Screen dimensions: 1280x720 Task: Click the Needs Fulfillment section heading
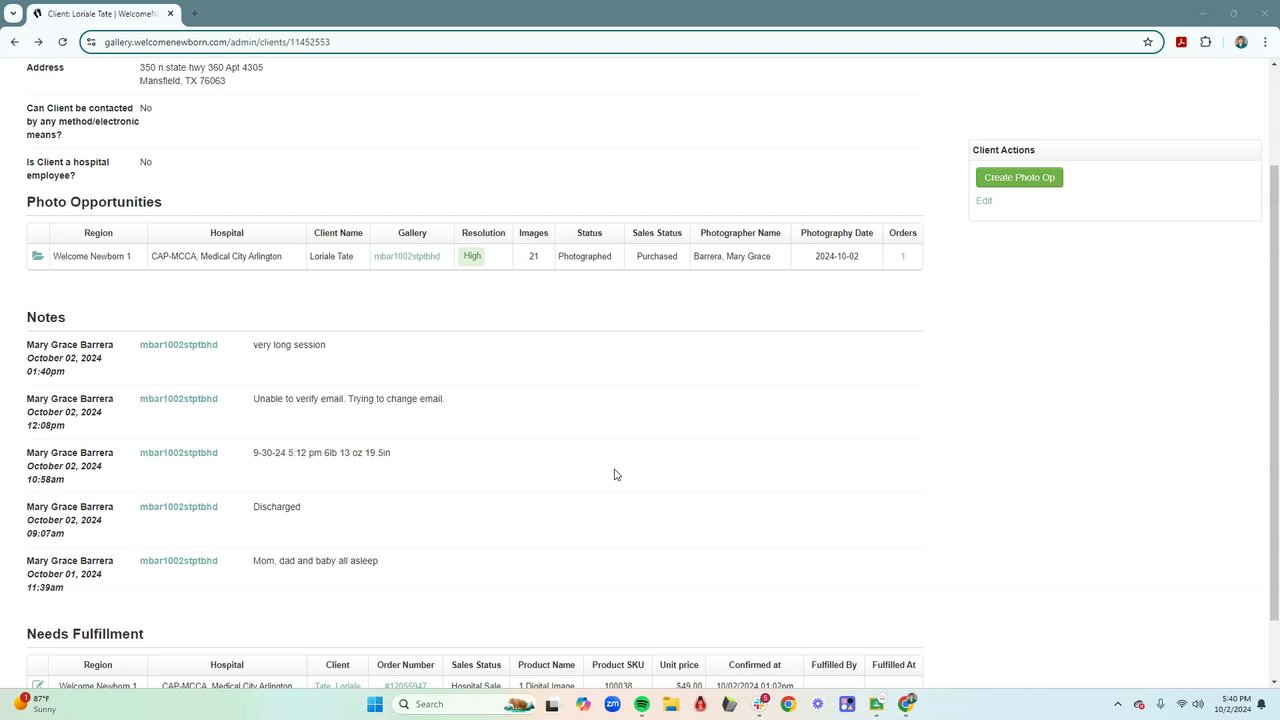click(x=85, y=634)
